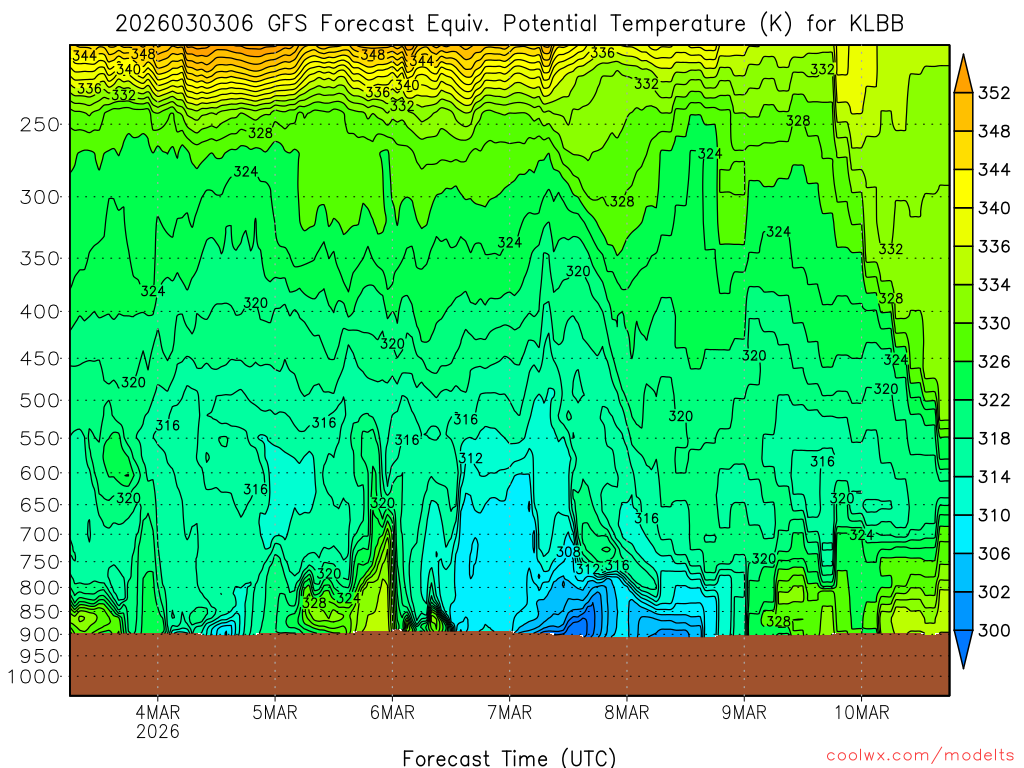Click the orange upward arrow atop the colorbar
This screenshot has width=1024, height=768.
click(x=963, y=74)
